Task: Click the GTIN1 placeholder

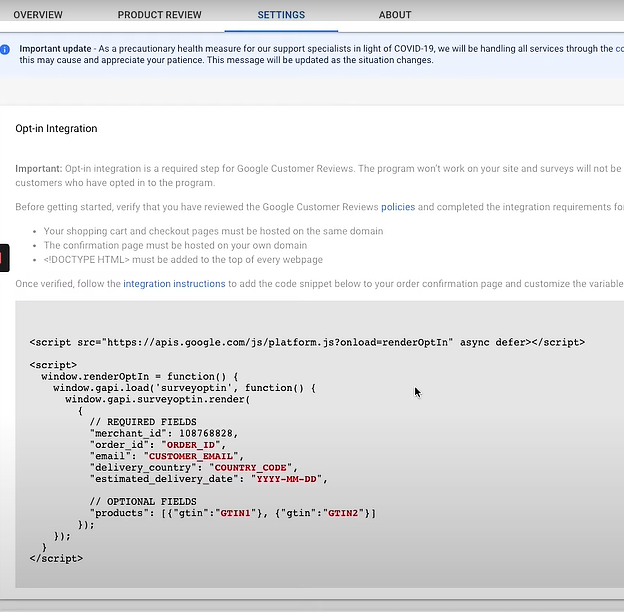Action: [236, 513]
